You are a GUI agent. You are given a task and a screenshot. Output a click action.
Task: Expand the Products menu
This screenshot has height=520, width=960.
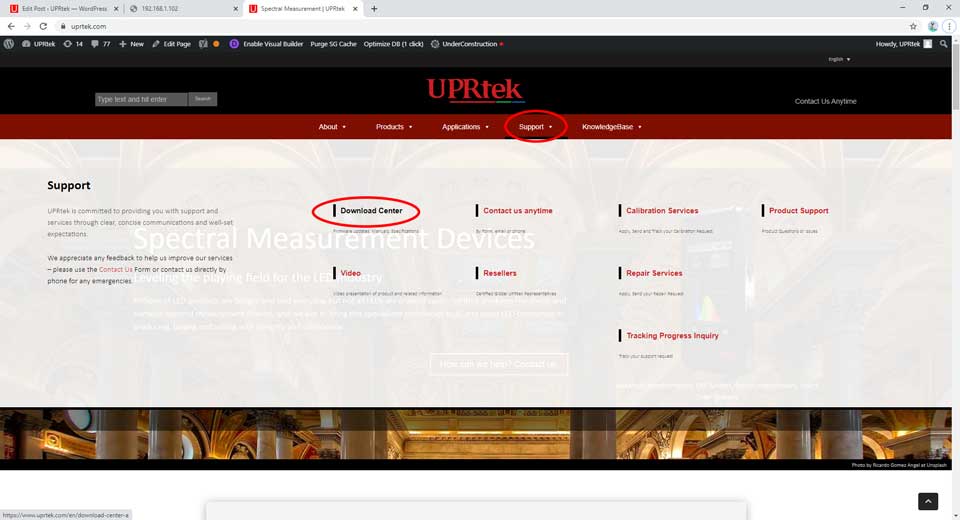click(394, 127)
